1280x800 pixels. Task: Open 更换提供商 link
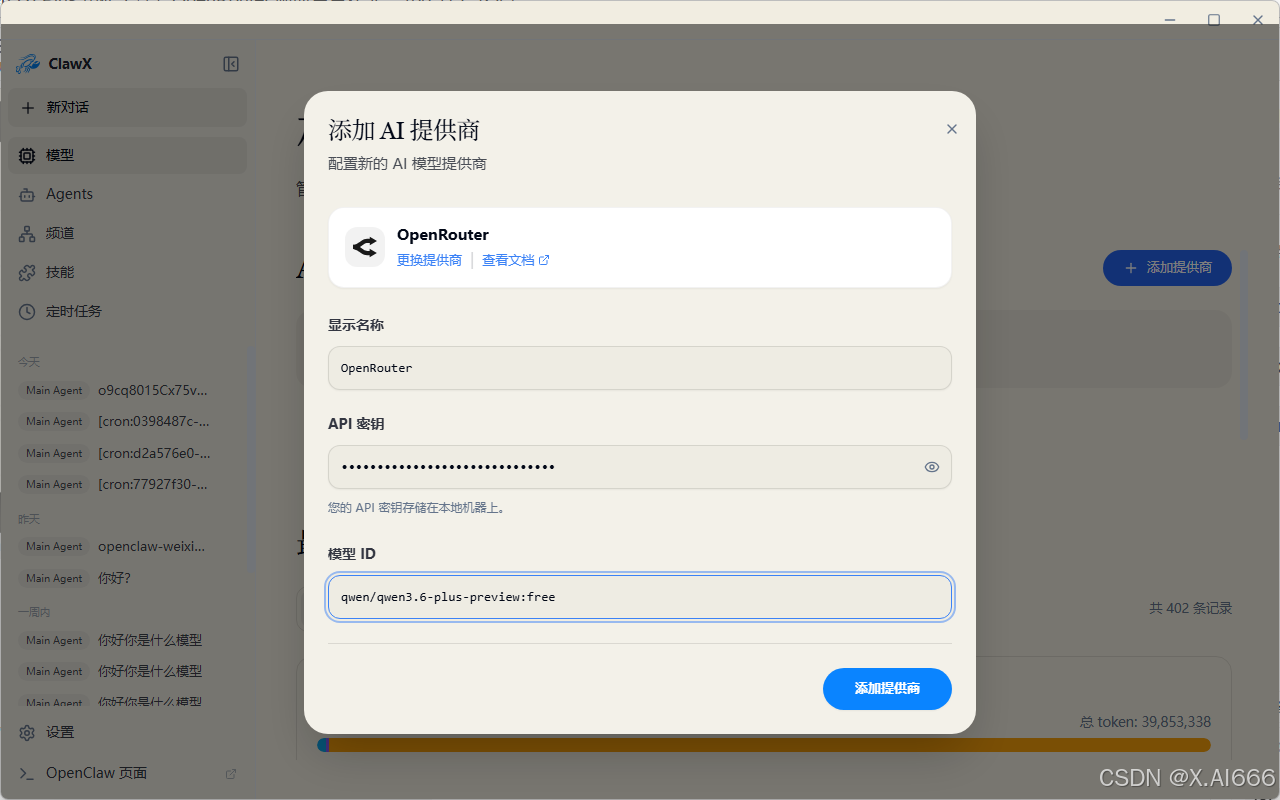point(429,260)
